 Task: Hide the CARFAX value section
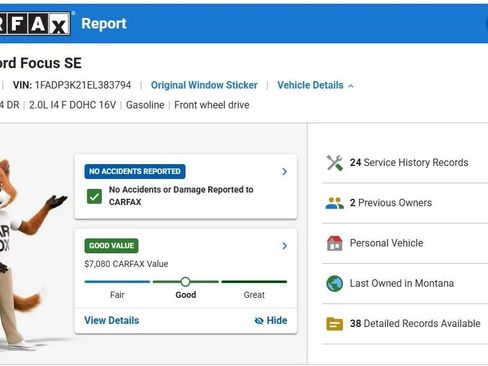pos(271,321)
